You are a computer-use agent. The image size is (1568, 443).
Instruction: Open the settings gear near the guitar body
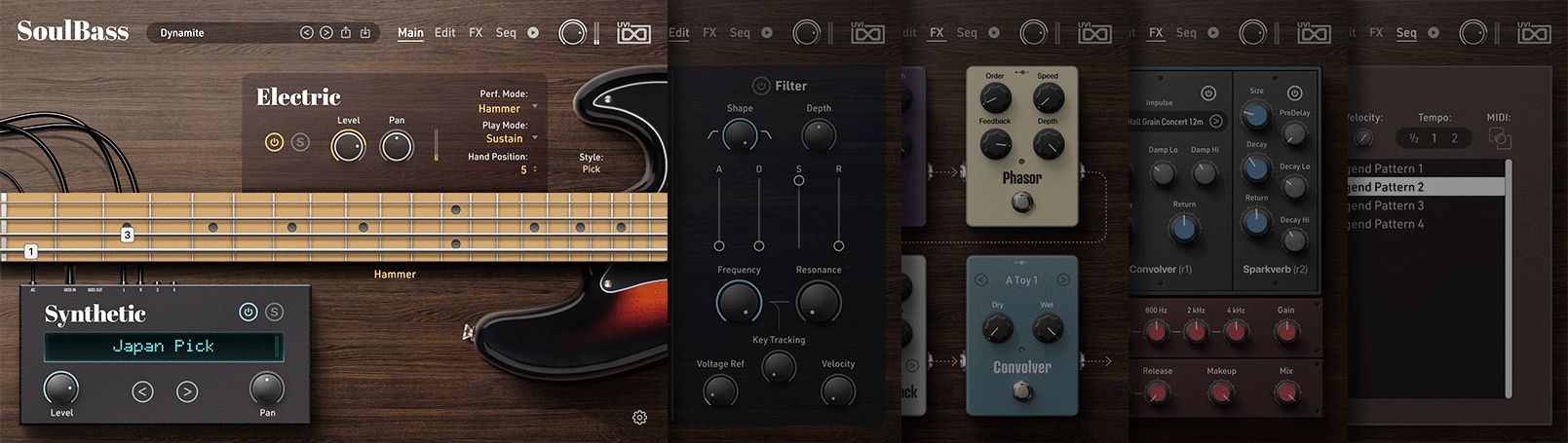click(639, 417)
